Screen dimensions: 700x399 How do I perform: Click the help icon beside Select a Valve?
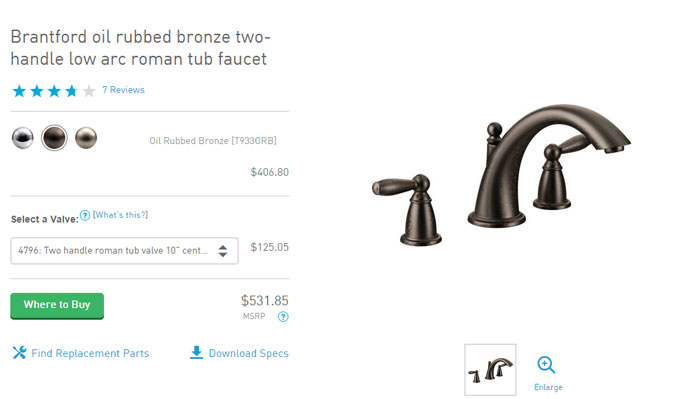point(85,216)
